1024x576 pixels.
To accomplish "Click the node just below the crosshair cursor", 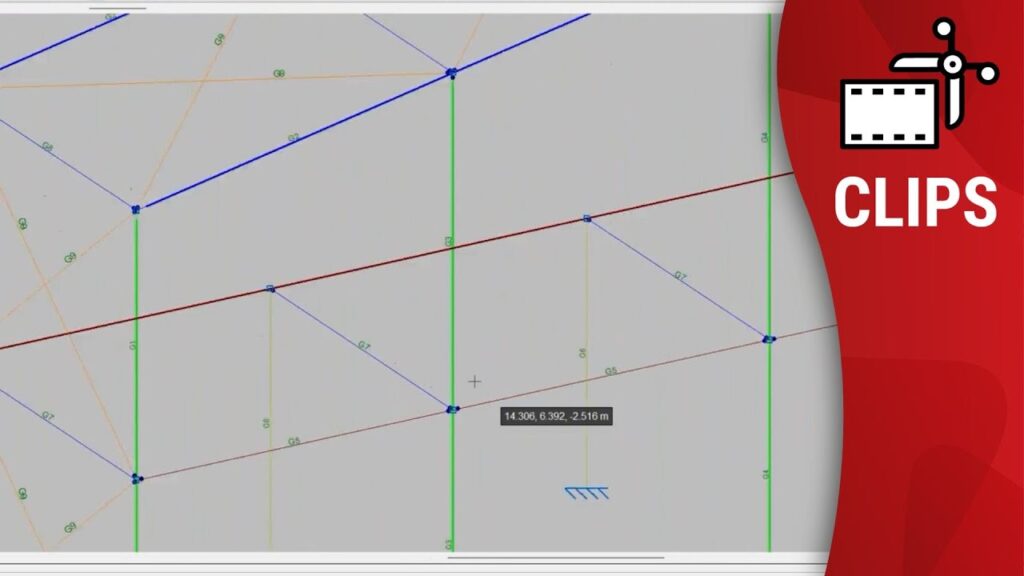I will [452, 409].
